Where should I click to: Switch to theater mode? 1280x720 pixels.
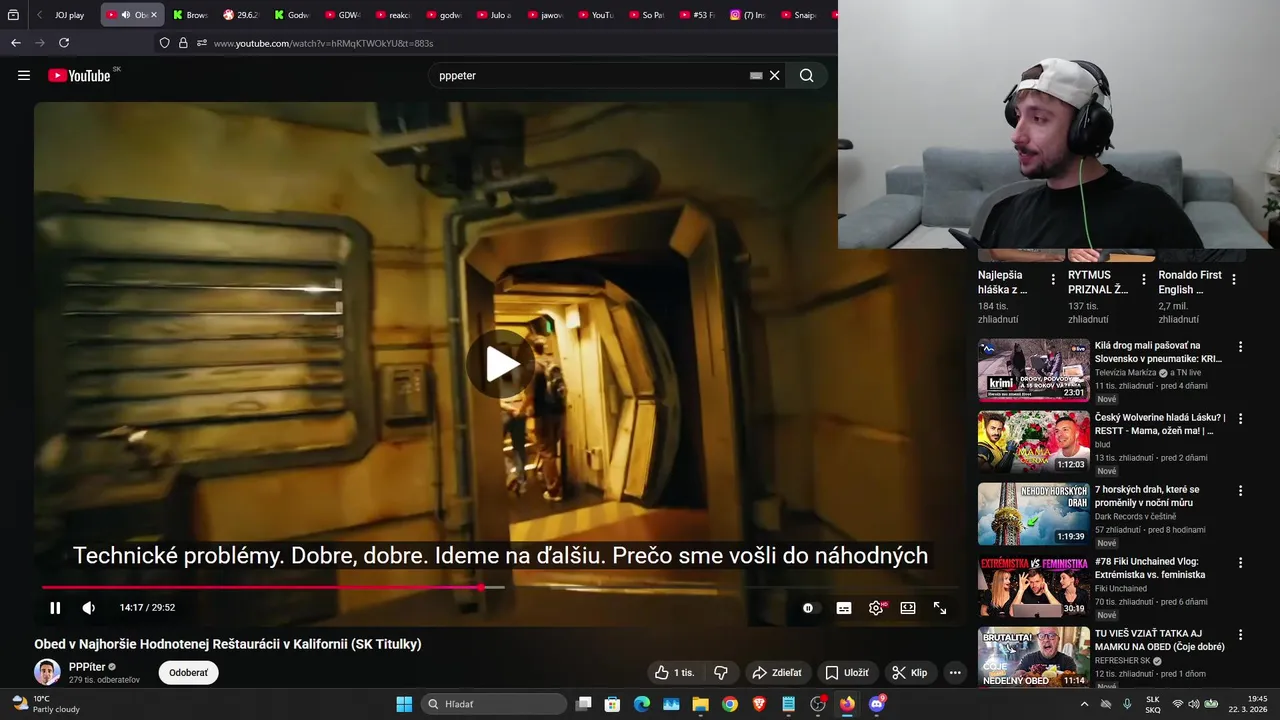[x=908, y=607]
